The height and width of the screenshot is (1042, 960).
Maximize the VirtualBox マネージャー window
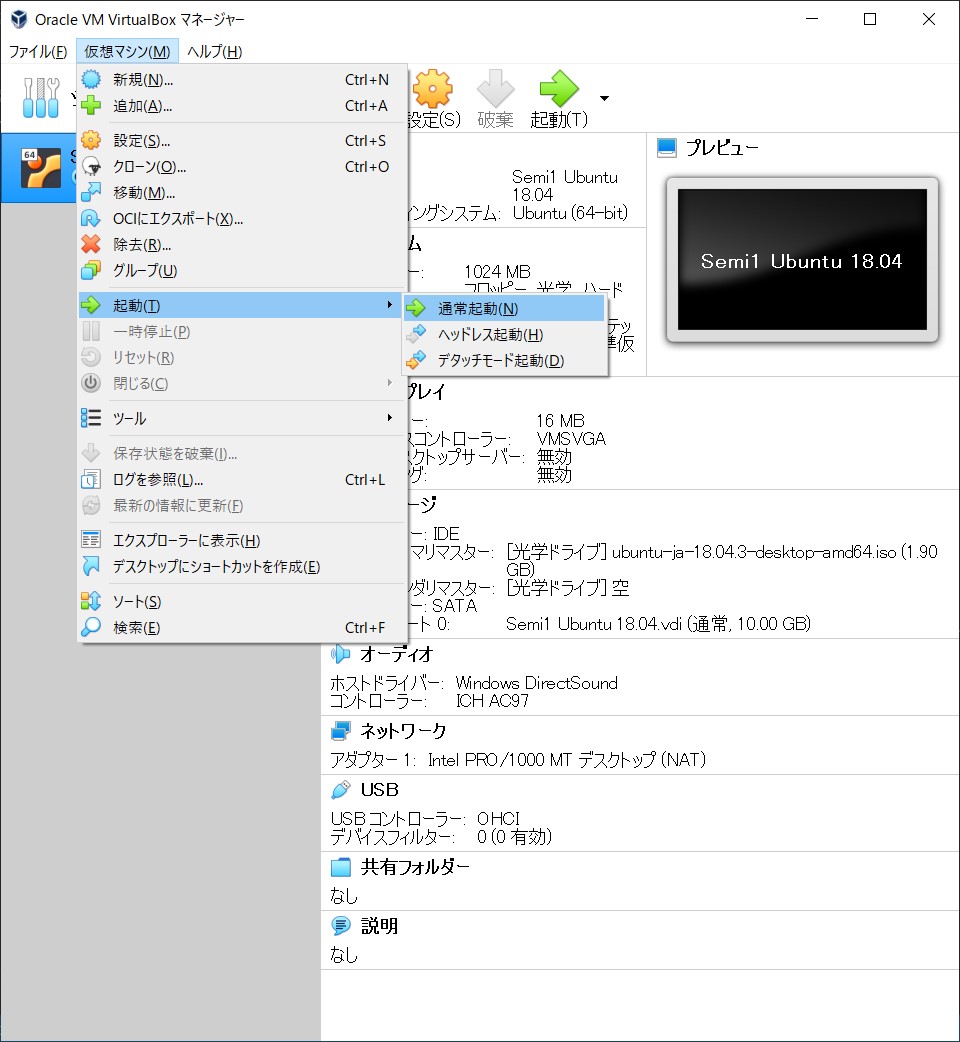(x=870, y=19)
